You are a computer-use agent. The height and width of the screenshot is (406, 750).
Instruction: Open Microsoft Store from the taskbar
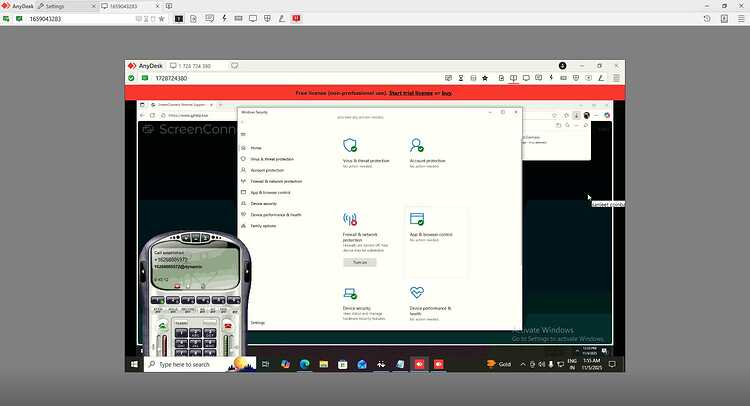click(x=342, y=364)
